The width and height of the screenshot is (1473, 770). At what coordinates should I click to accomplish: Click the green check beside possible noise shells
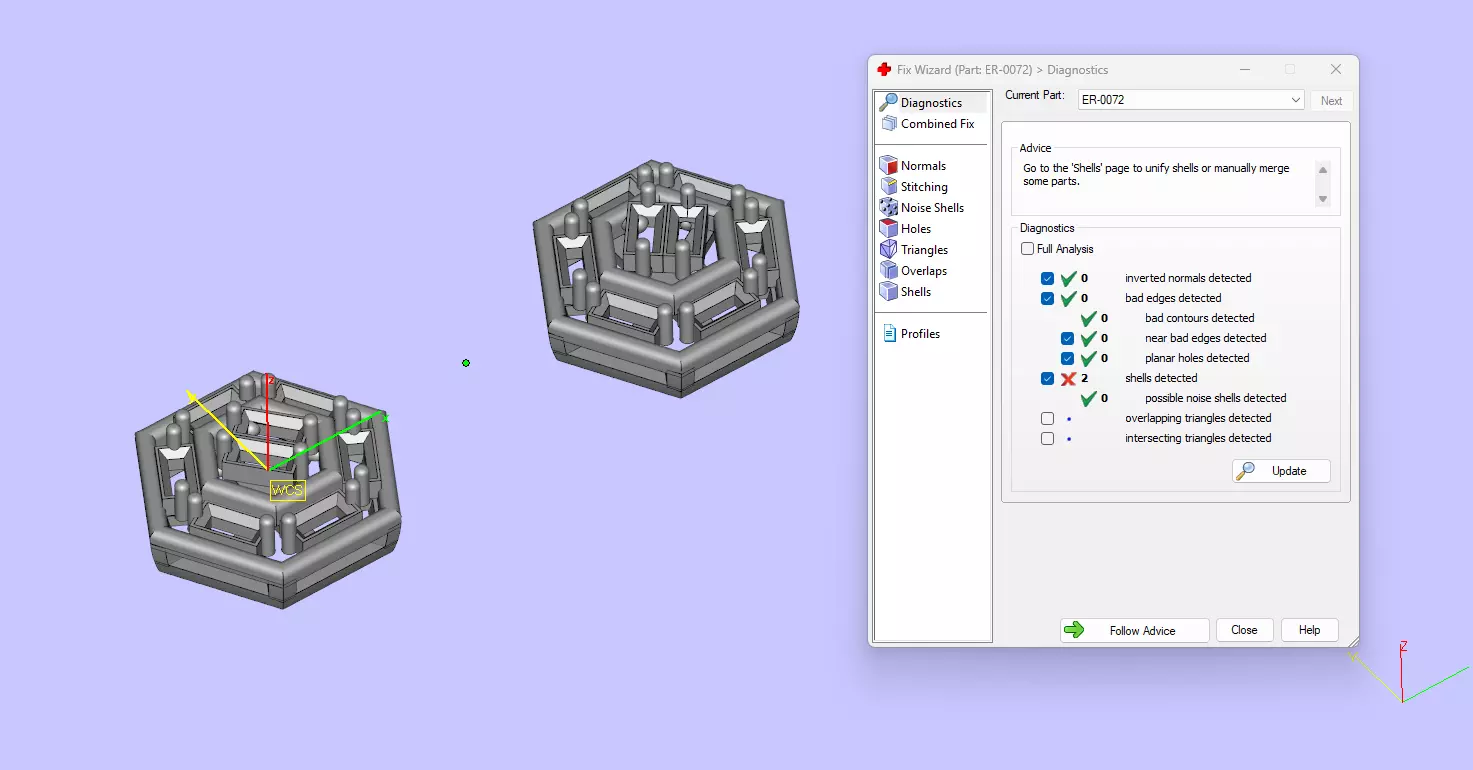coord(1089,398)
